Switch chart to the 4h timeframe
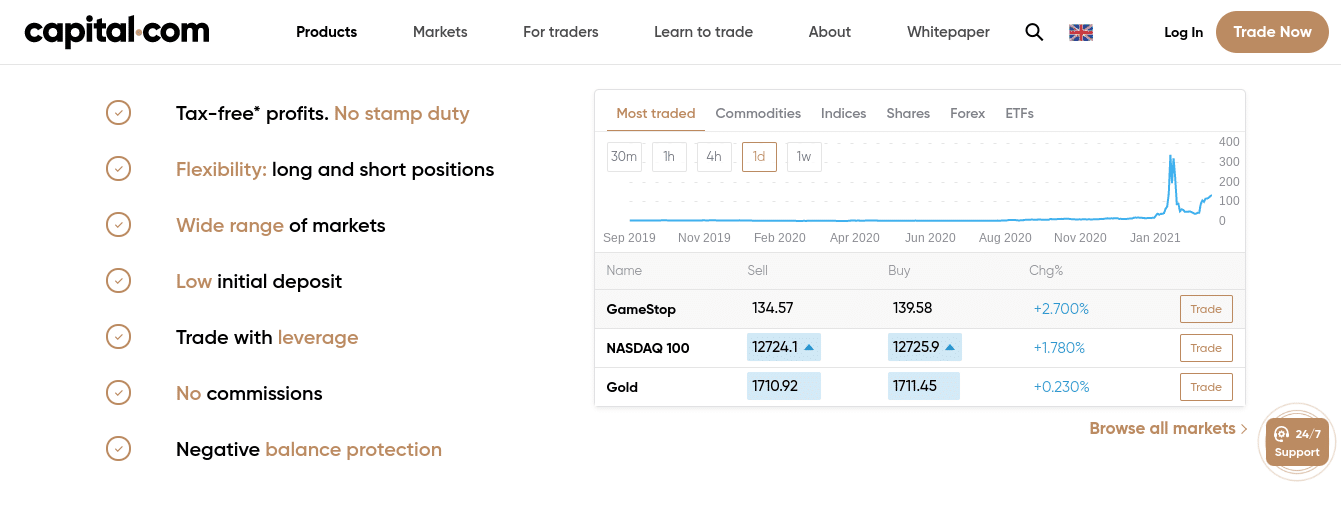The height and width of the screenshot is (511, 1341). coord(714,157)
